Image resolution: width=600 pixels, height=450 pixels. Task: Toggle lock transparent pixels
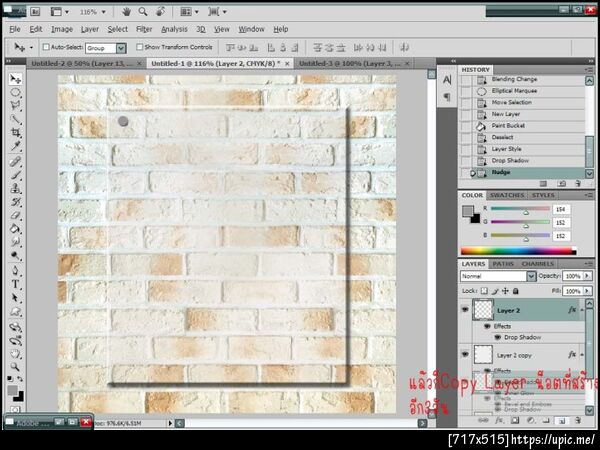(x=484, y=291)
